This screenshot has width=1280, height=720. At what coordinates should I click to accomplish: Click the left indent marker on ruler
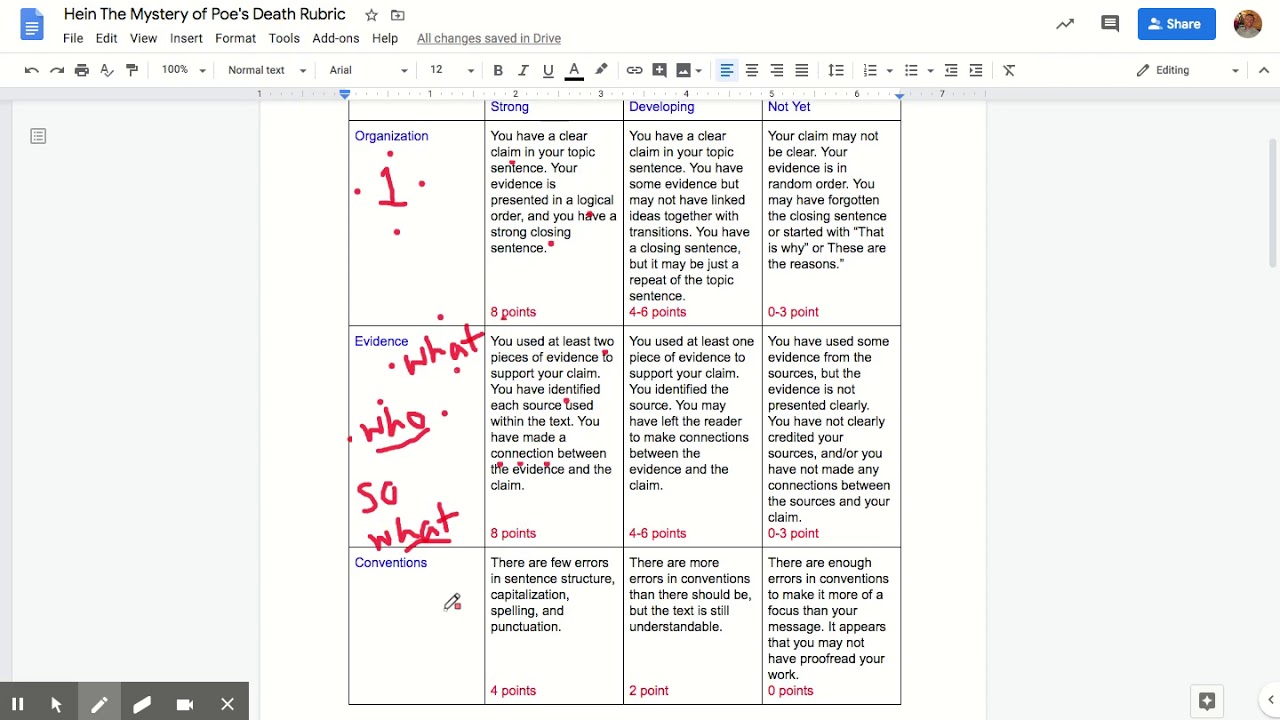tap(345, 96)
